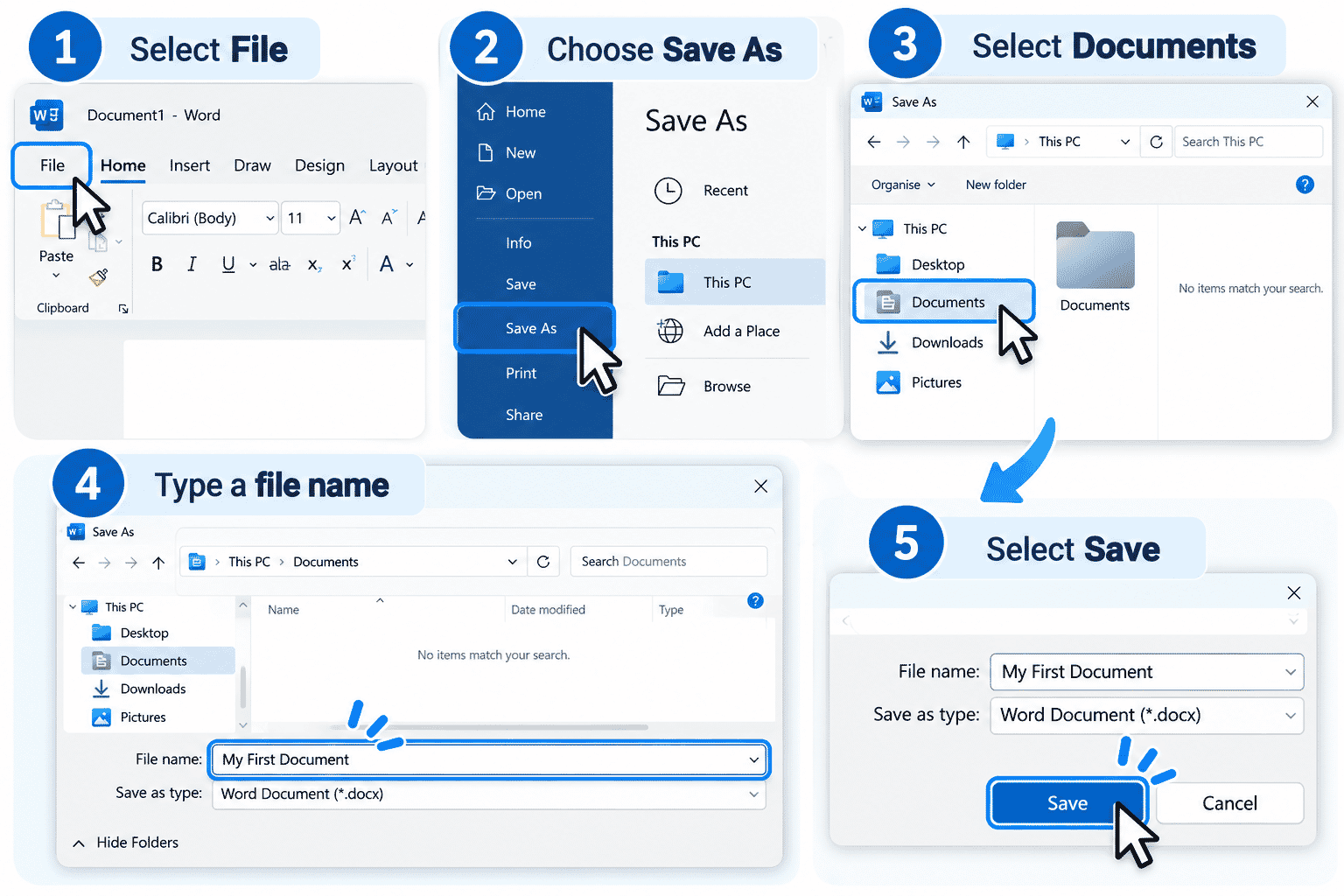
Task: Increase font size with the grow icon
Action: pyautogui.click(x=358, y=217)
